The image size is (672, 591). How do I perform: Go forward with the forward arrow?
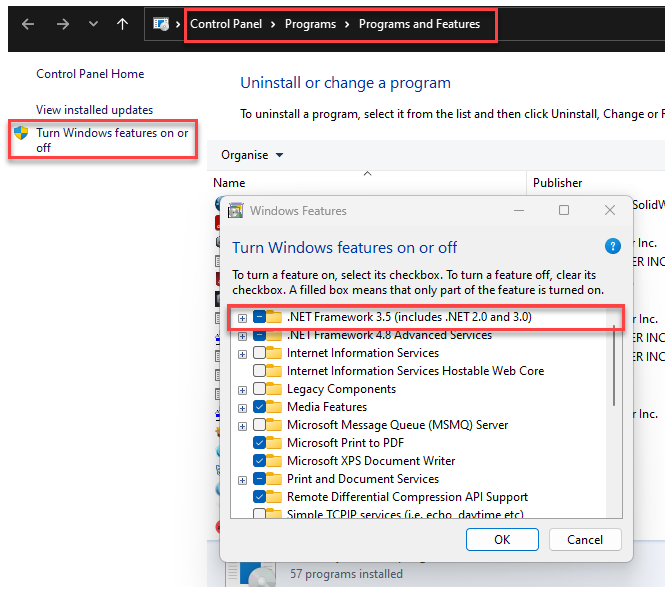63,24
